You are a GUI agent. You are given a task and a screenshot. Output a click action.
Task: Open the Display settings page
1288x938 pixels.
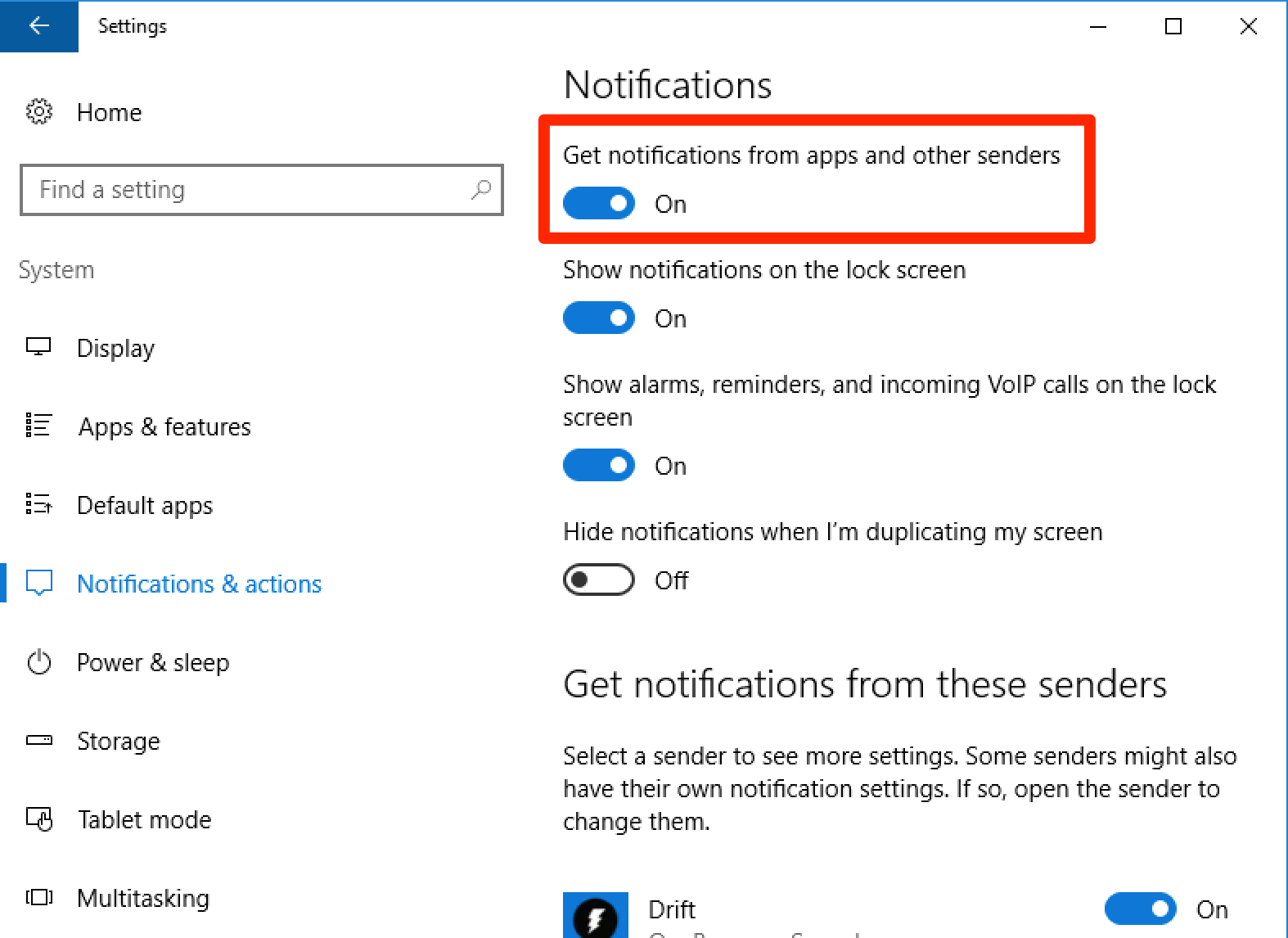tap(115, 348)
